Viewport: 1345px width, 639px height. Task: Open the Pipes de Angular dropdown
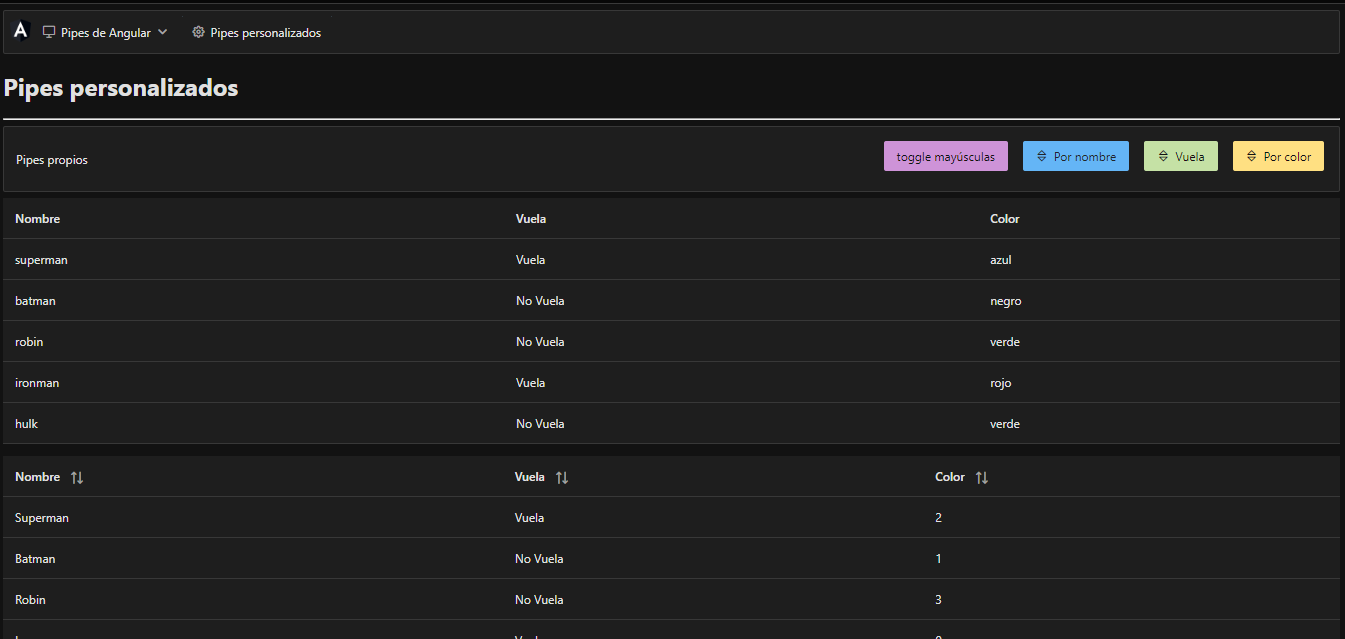pyautogui.click(x=105, y=31)
